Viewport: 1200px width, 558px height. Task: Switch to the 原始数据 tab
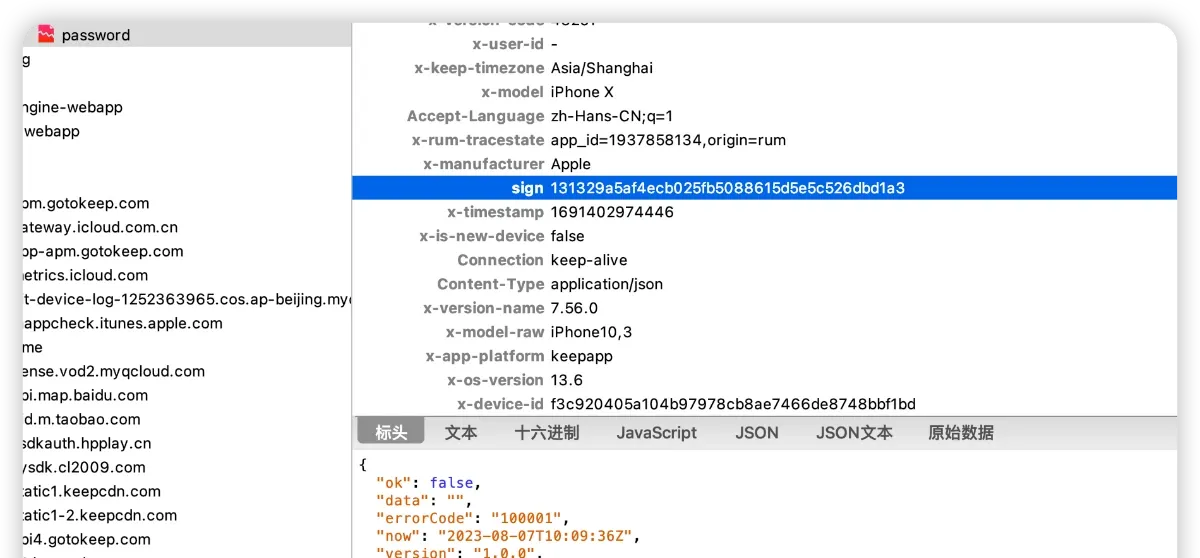pos(961,433)
